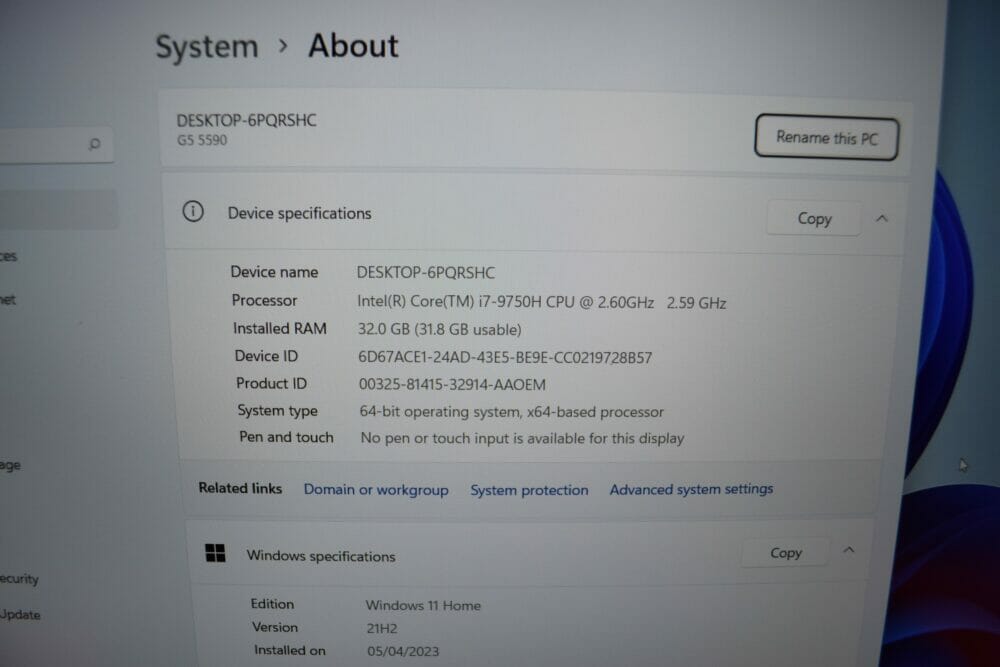Select the Edition value Windows 11 Home
1000x667 pixels.
pyautogui.click(x=423, y=605)
